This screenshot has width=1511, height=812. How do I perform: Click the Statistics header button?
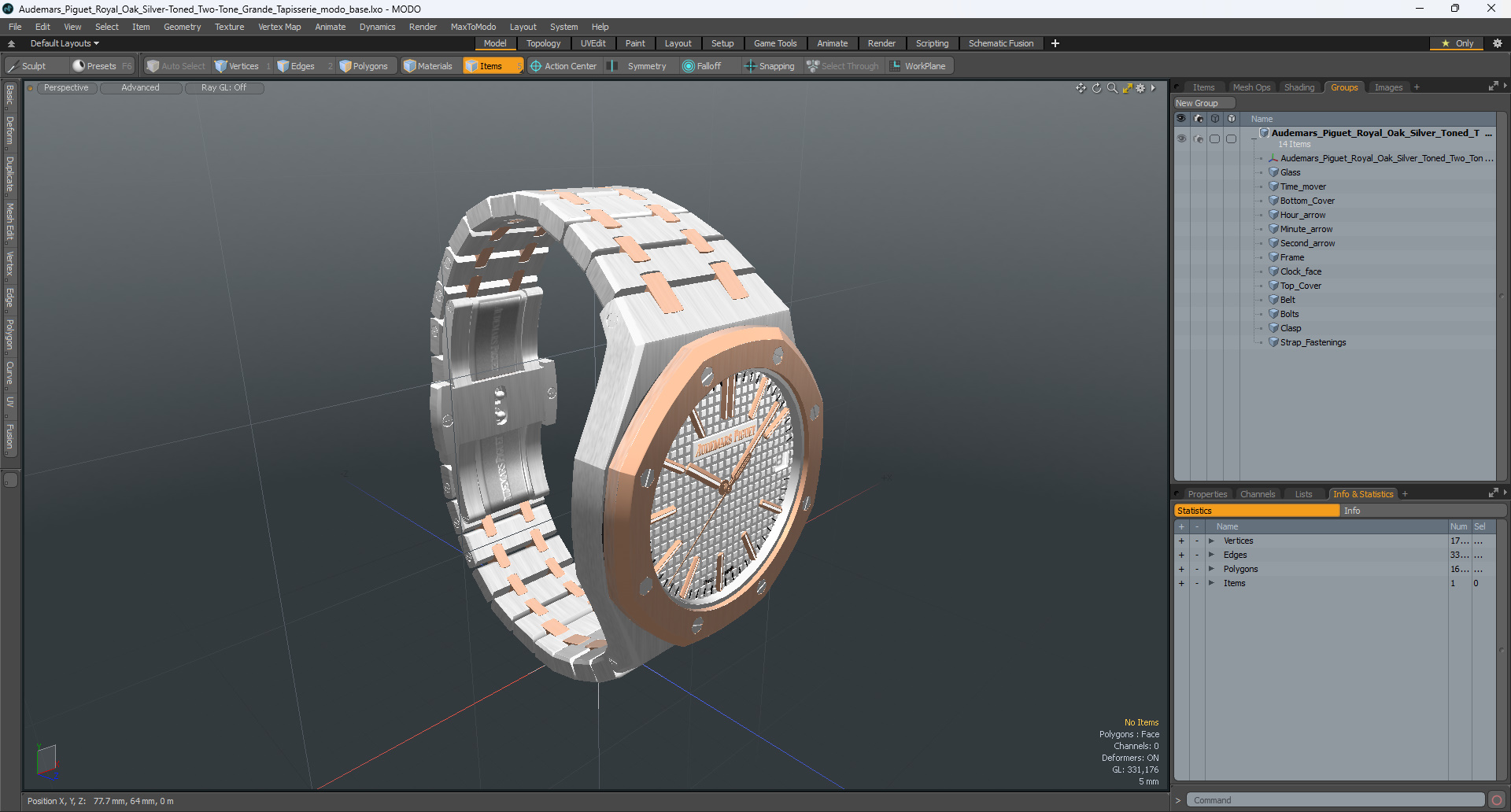pos(1257,511)
